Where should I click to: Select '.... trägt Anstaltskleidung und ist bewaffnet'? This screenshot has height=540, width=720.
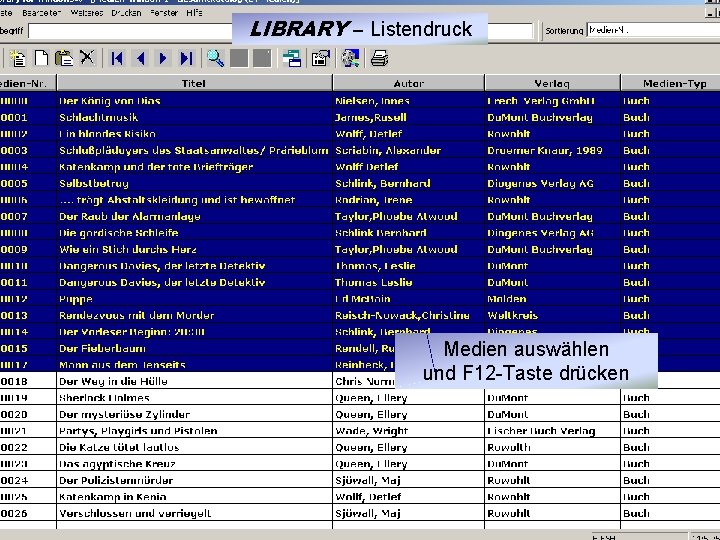177,200
